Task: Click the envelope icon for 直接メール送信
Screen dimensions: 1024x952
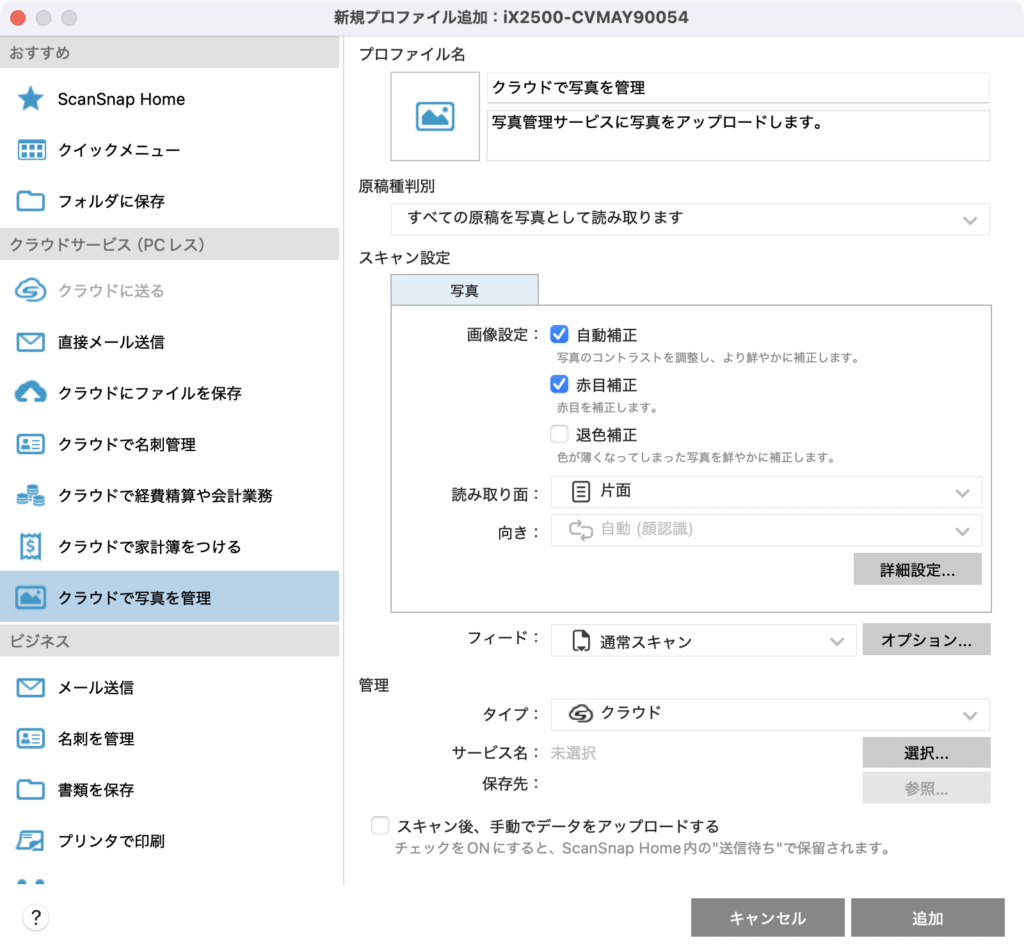Action: pos(31,341)
